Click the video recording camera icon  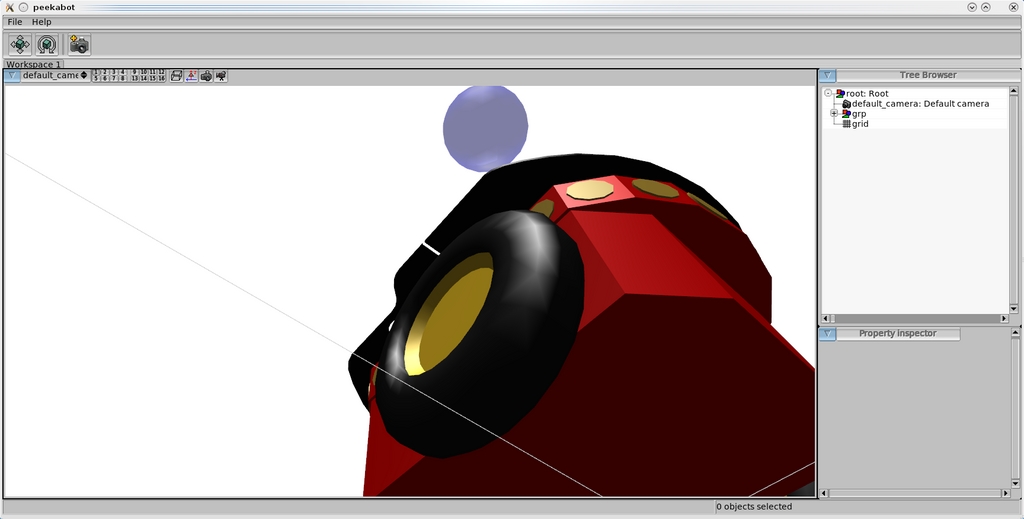coord(221,75)
